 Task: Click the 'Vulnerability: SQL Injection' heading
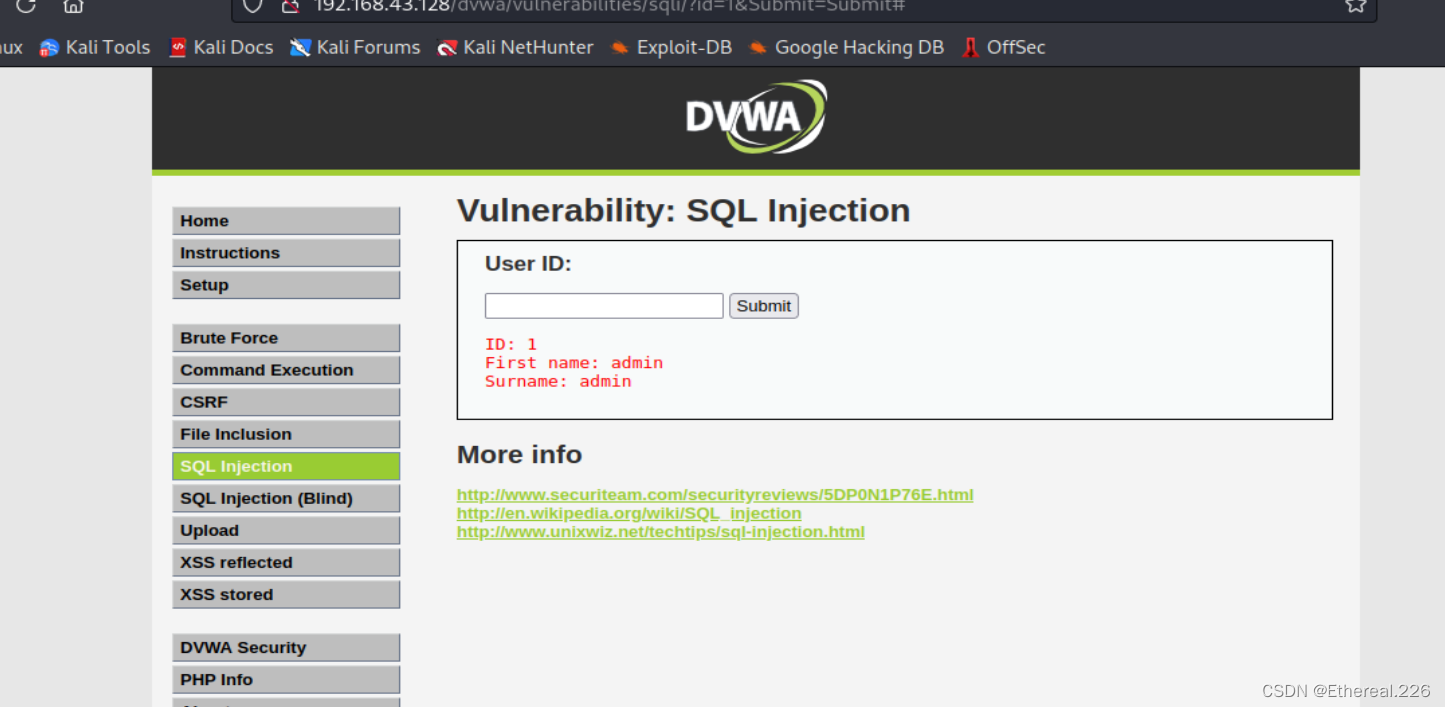(684, 210)
